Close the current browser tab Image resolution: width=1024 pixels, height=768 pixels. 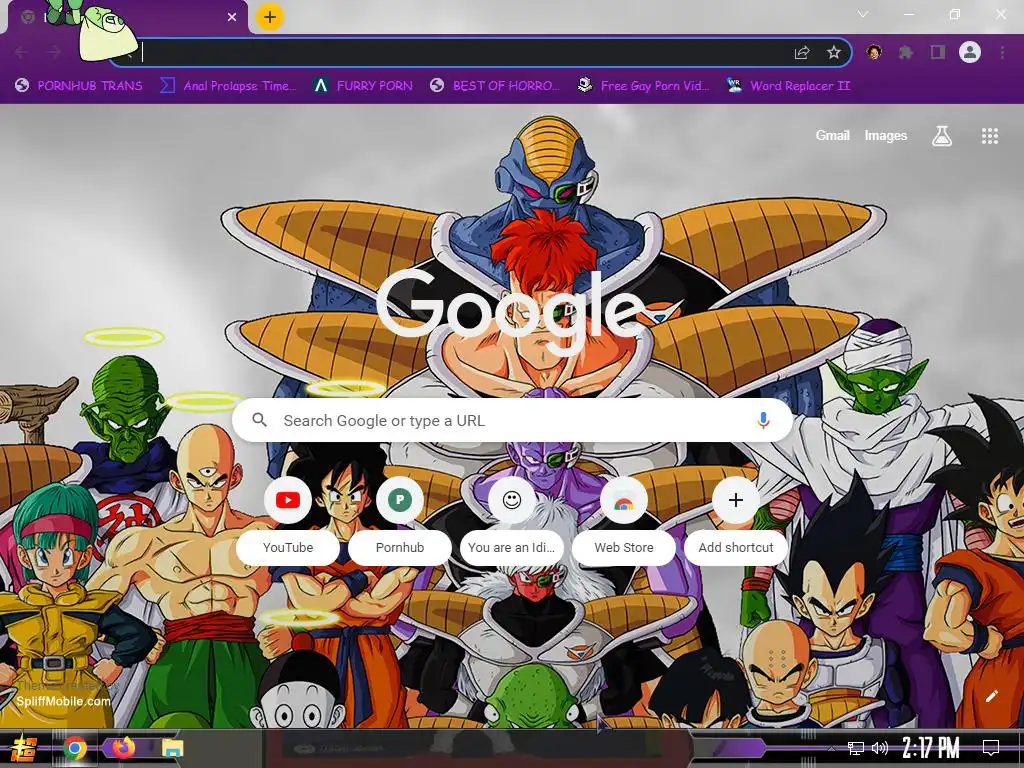point(232,17)
